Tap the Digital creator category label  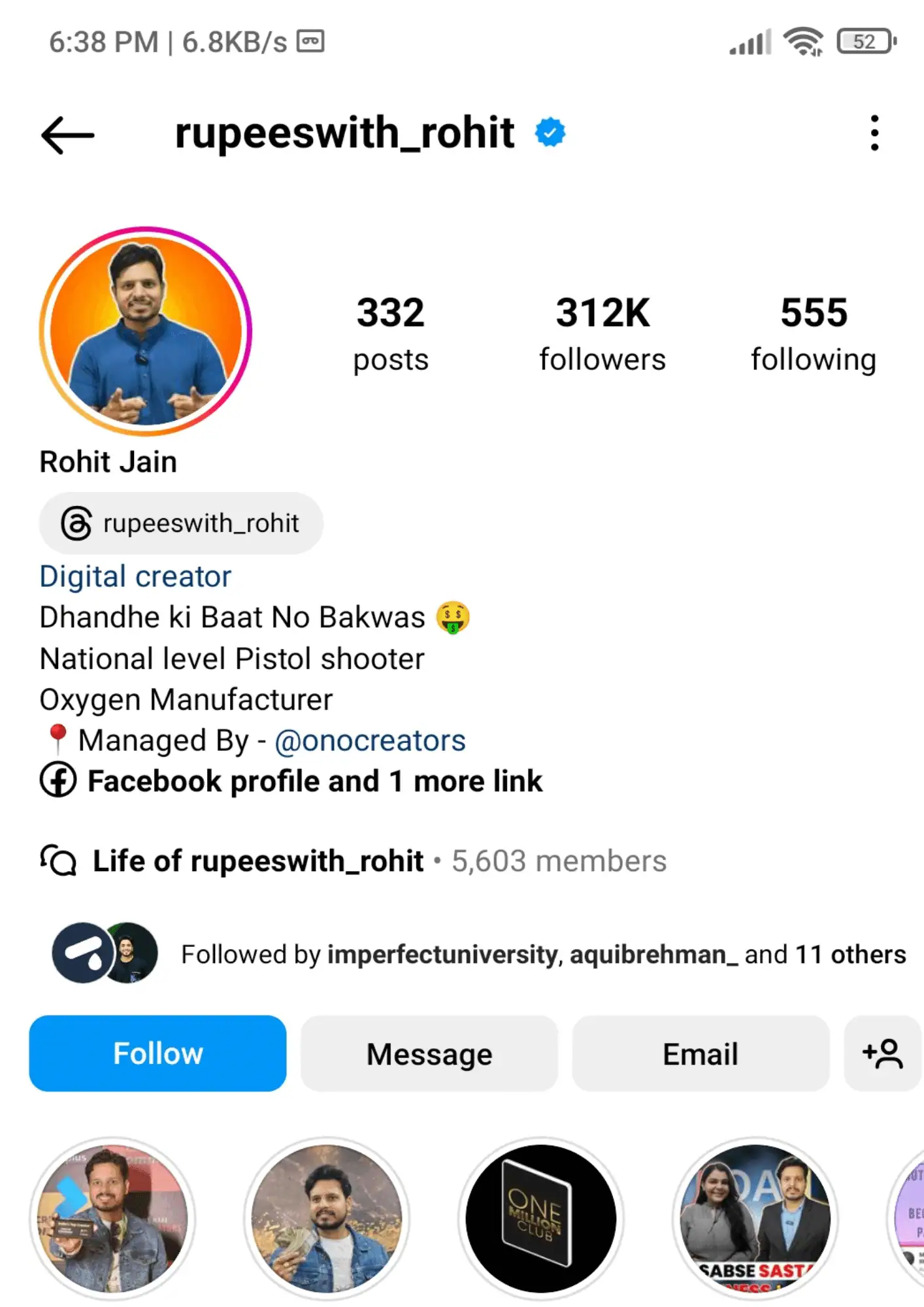click(x=135, y=576)
